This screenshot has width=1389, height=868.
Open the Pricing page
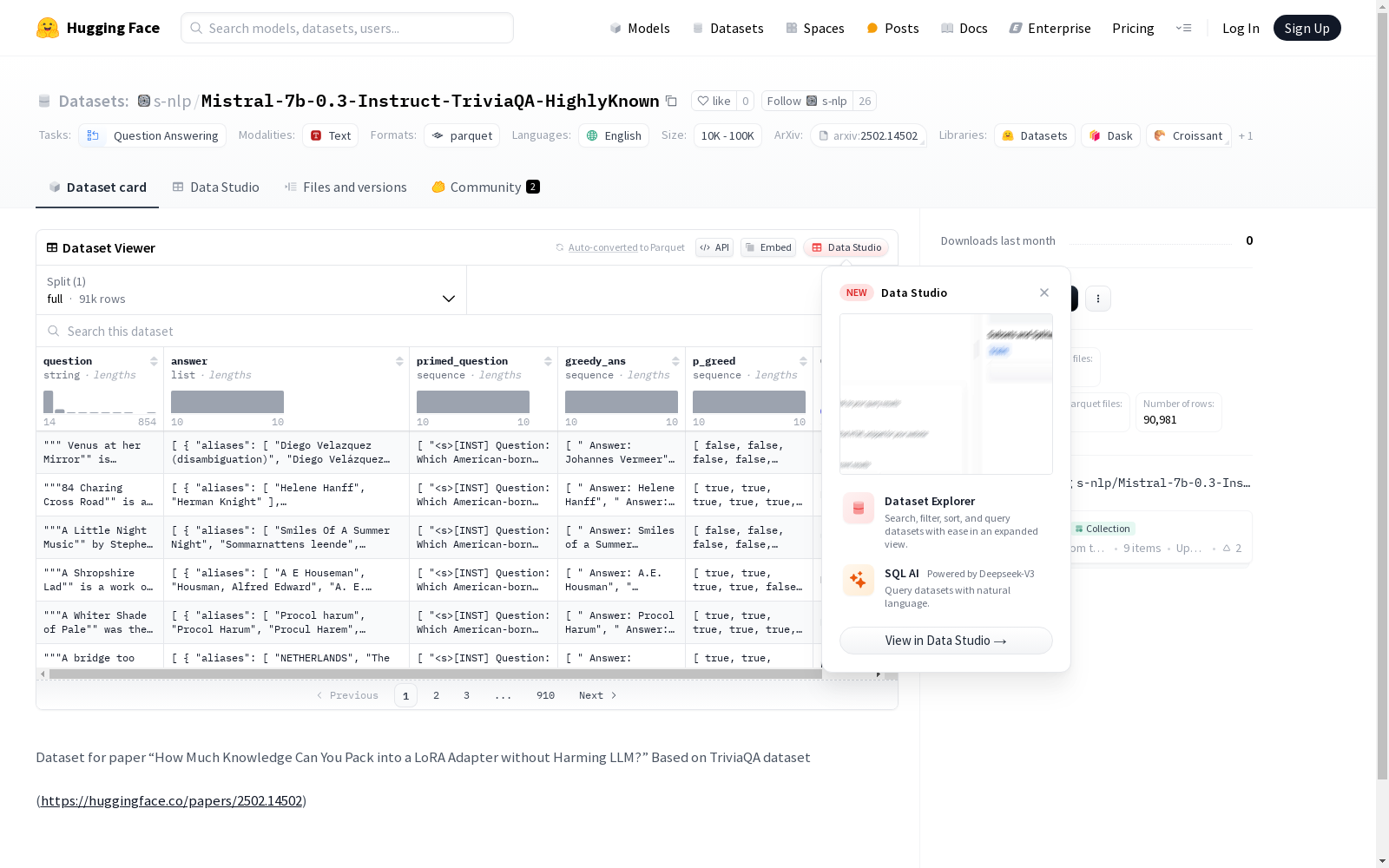pos(1133,28)
